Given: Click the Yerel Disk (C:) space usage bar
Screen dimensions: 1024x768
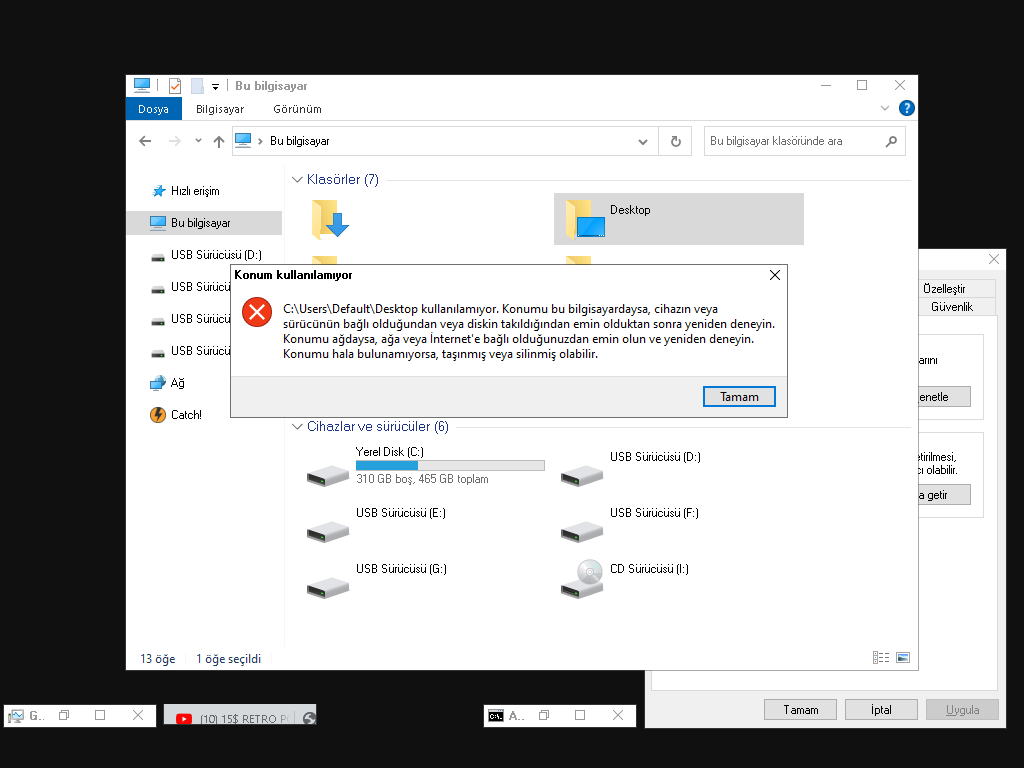Looking at the screenshot, I should [450, 466].
